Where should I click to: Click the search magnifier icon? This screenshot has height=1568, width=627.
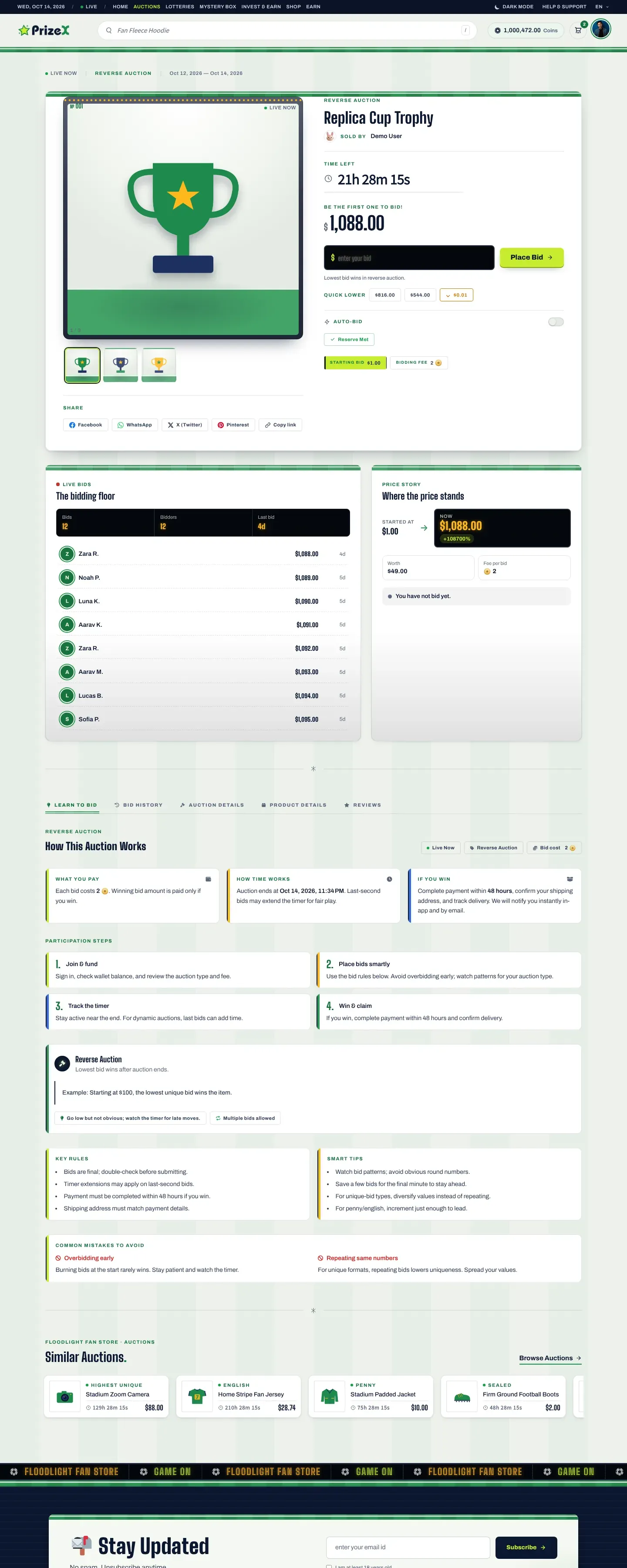(109, 30)
